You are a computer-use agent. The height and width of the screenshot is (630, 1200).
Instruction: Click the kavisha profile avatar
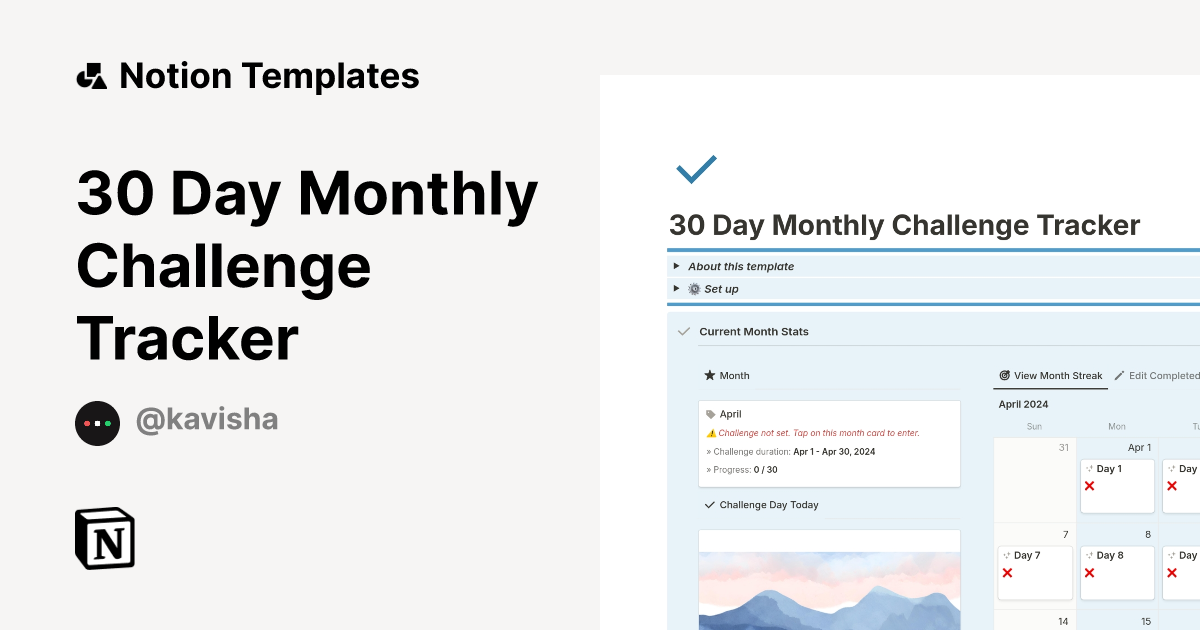click(x=97, y=423)
